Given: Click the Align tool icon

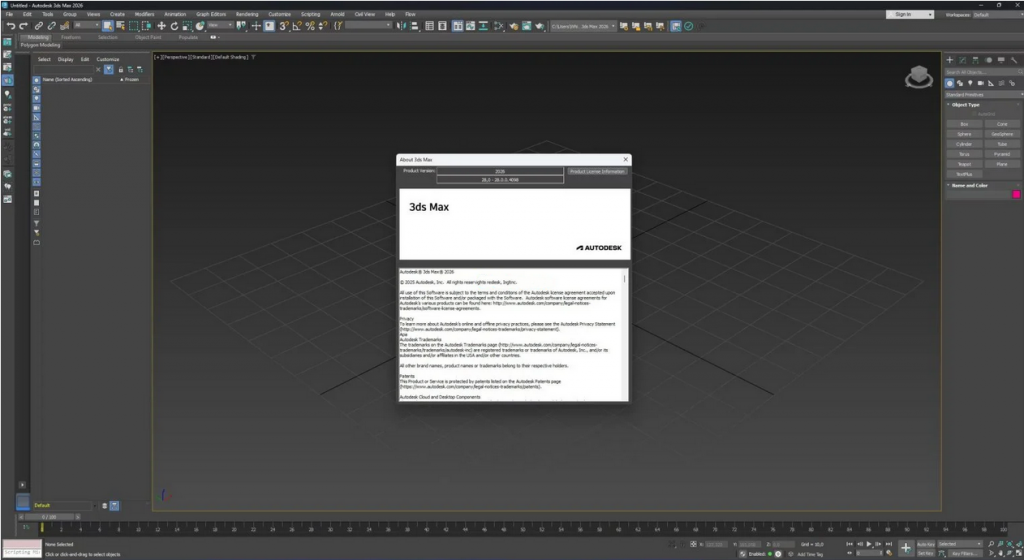Looking at the screenshot, I should [414, 26].
